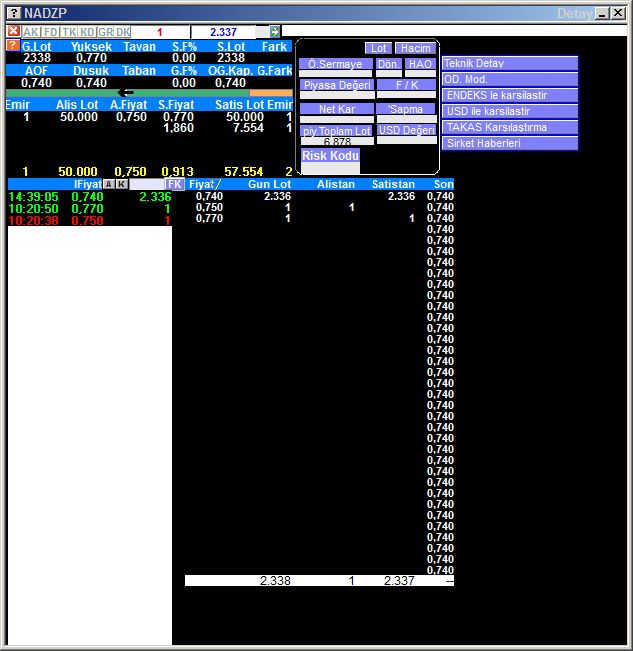
Task: Click the Alis Lot header
Action: pos(77,105)
